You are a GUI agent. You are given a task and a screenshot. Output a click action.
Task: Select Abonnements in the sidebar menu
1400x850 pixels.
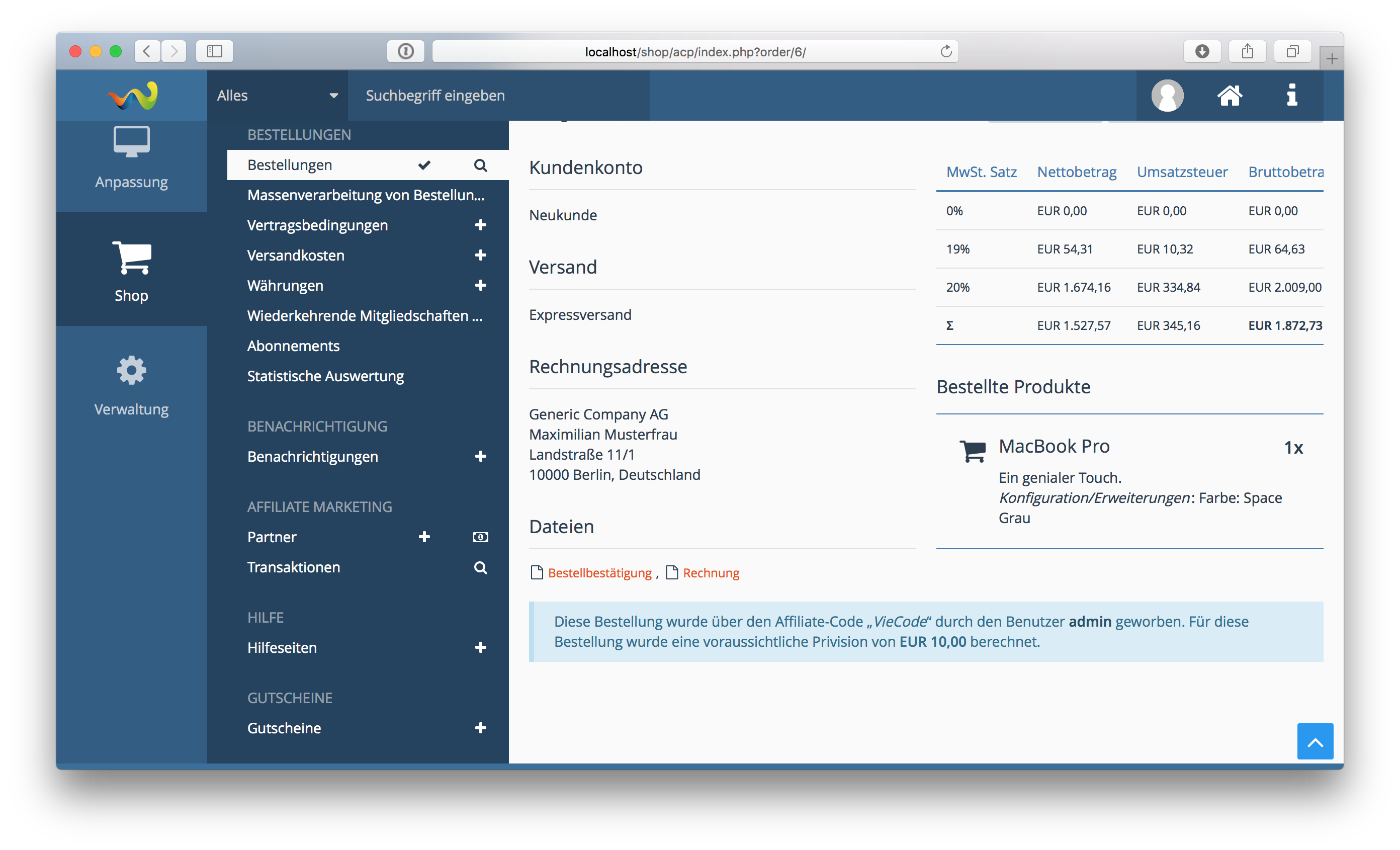[293, 346]
